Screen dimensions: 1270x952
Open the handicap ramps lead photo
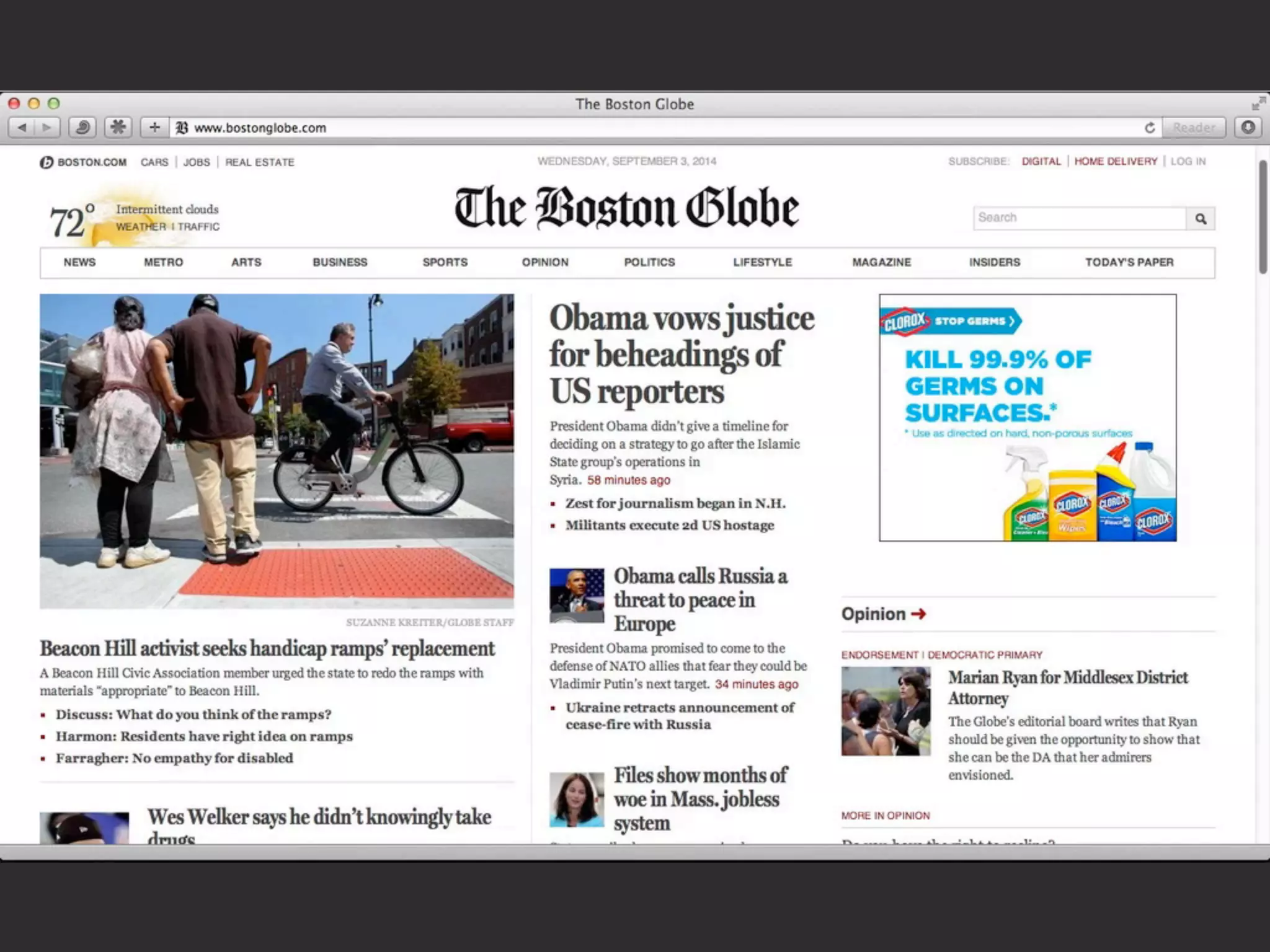[x=277, y=451]
